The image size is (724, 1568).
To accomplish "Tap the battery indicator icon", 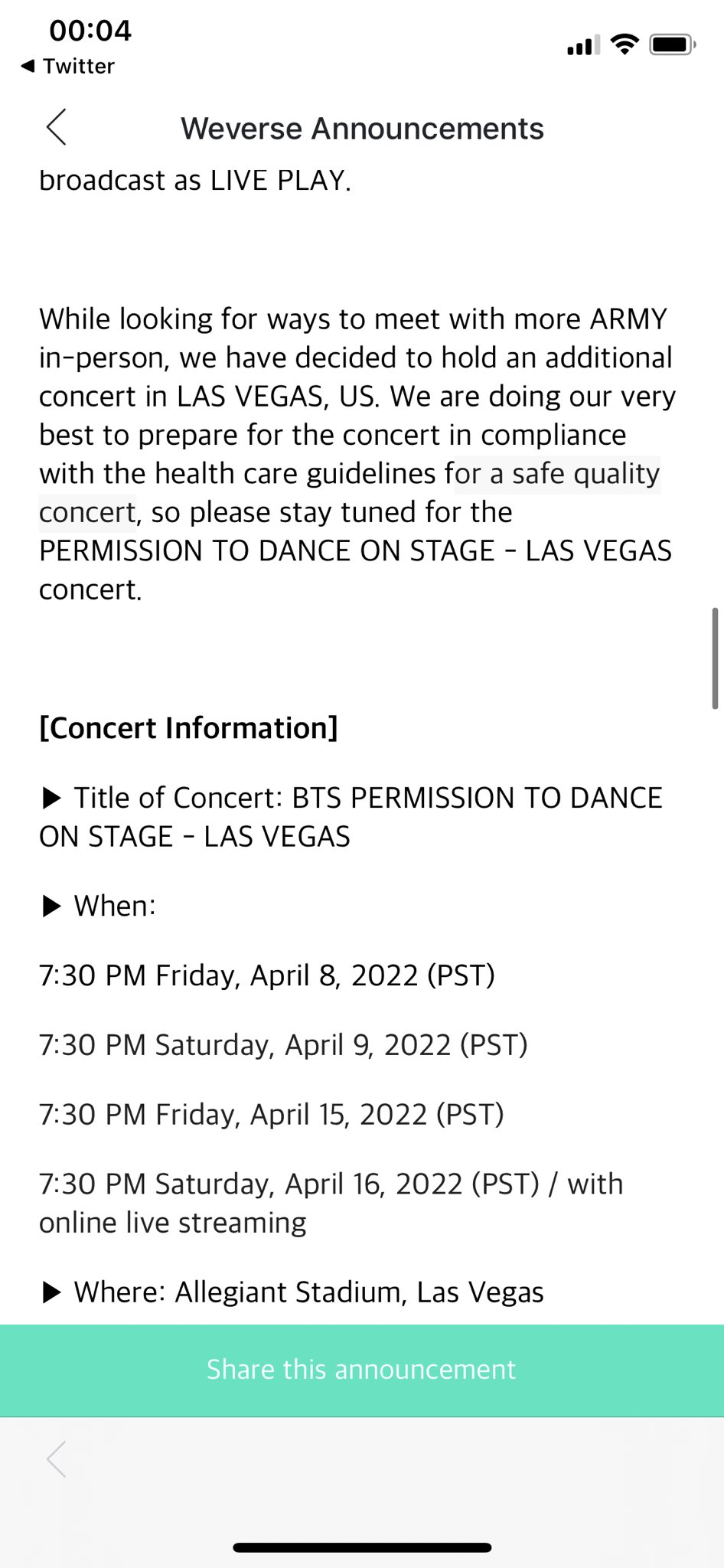I will [x=672, y=45].
